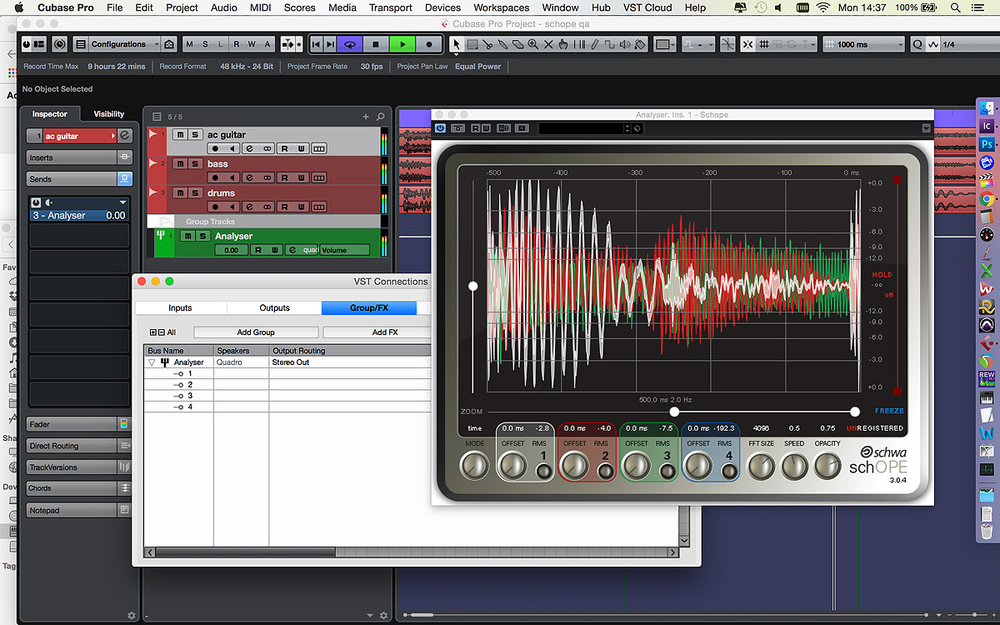
Task: Select the Mute X tool
Action: (x=548, y=44)
